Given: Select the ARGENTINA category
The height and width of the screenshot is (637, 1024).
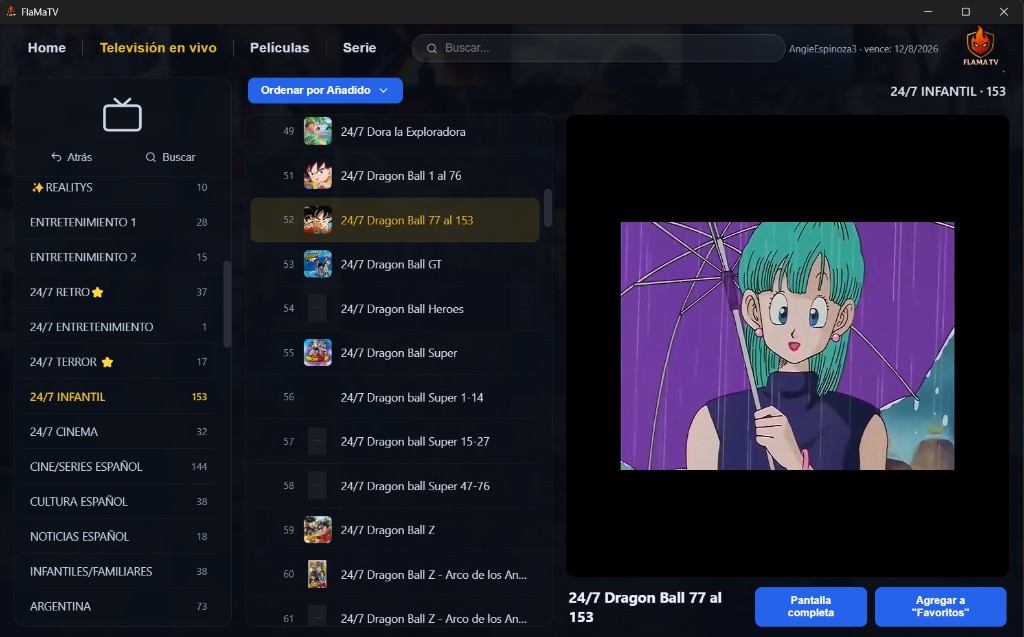Looking at the screenshot, I should pos(119,606).
